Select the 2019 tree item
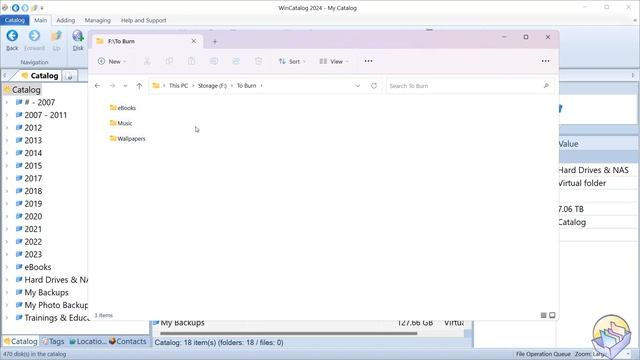This screenshot has height=360, width=640. (29, 204)
